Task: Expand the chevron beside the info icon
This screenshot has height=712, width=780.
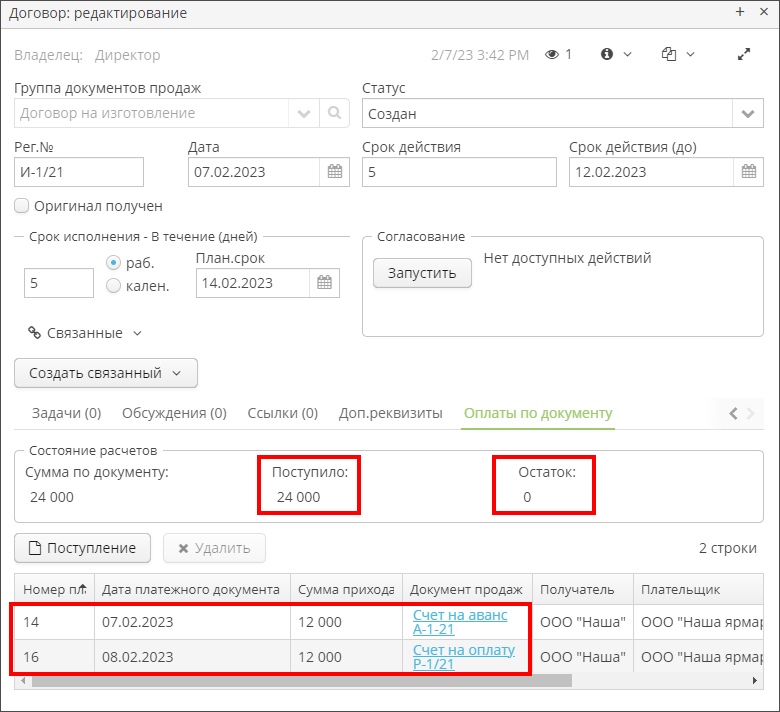Action: pyautogui.click(x=627, y=54)
